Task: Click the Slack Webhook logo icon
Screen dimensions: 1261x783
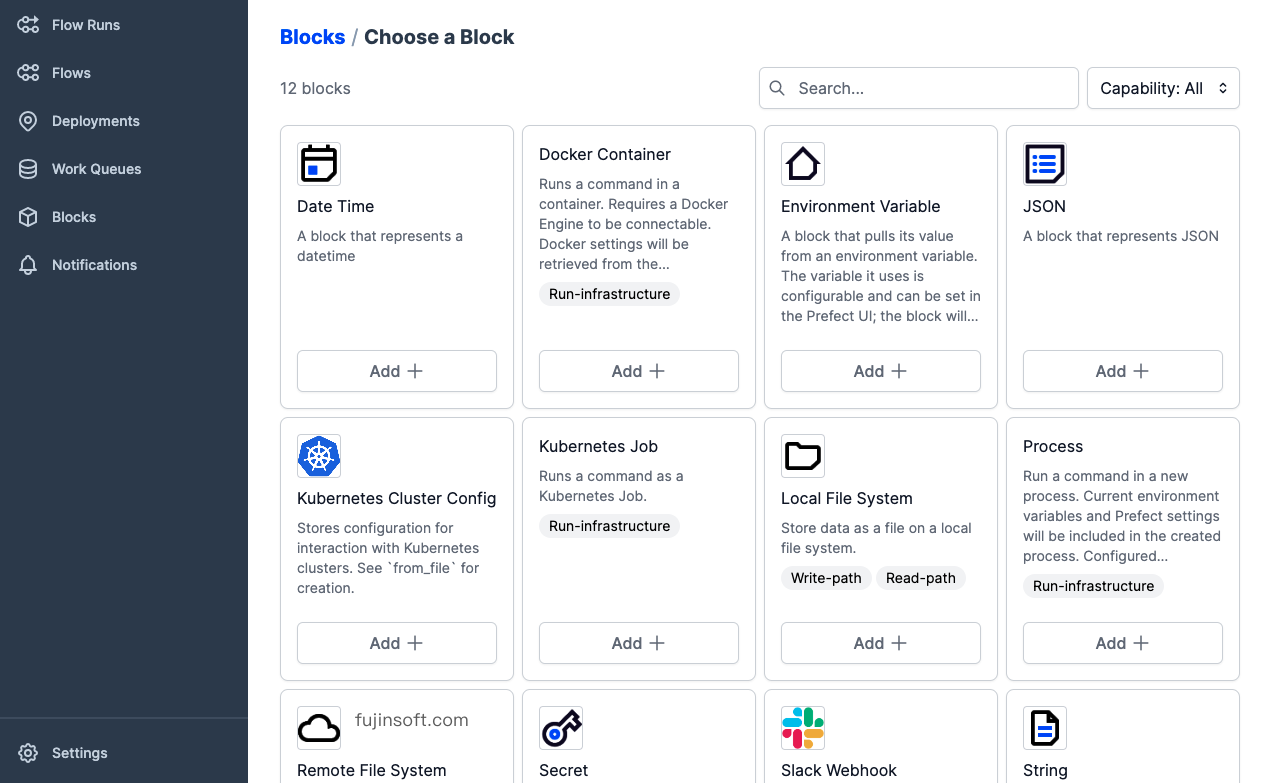Action: click(803, 728)
